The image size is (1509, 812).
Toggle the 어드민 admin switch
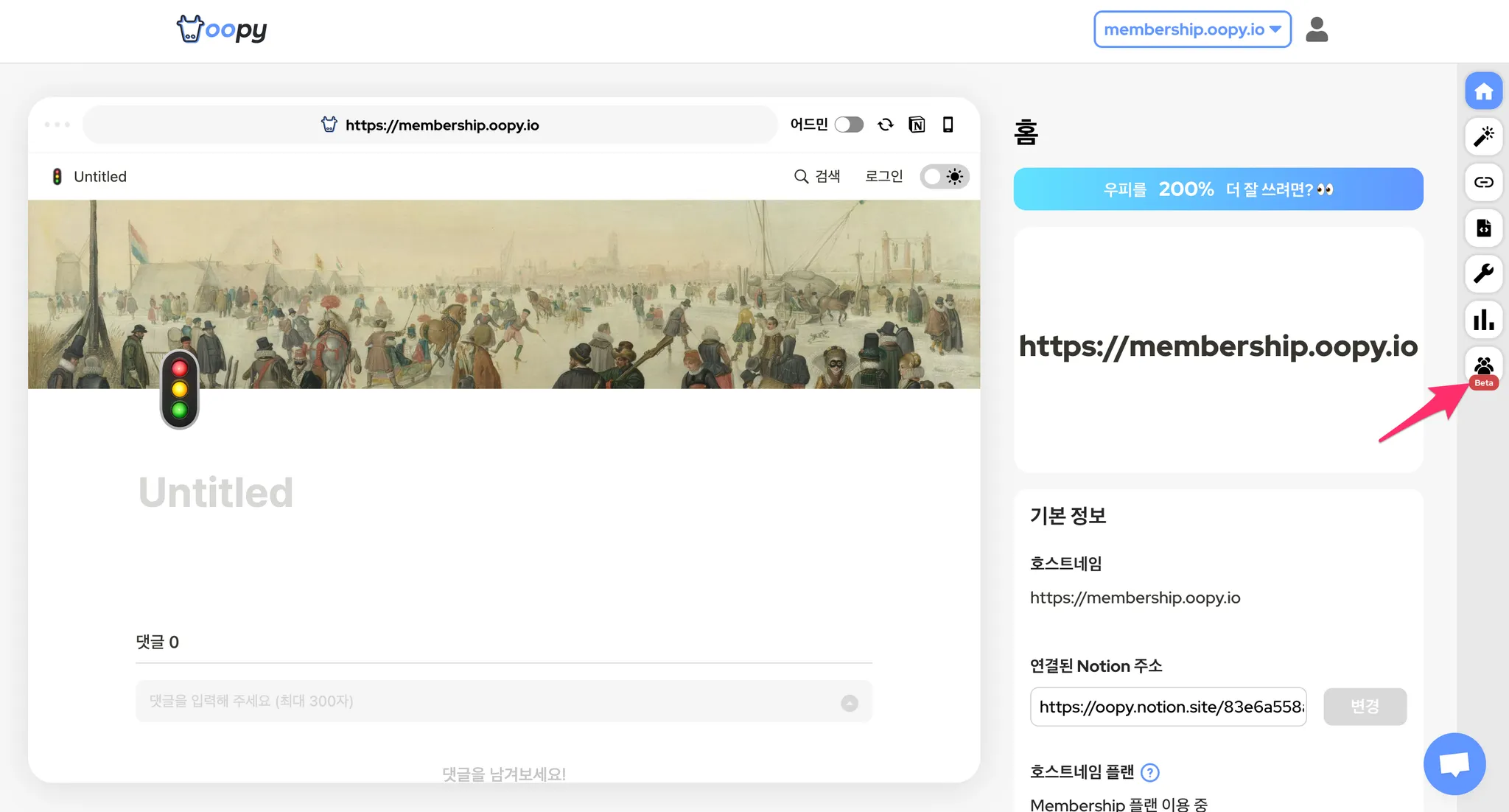pos(849,125)
